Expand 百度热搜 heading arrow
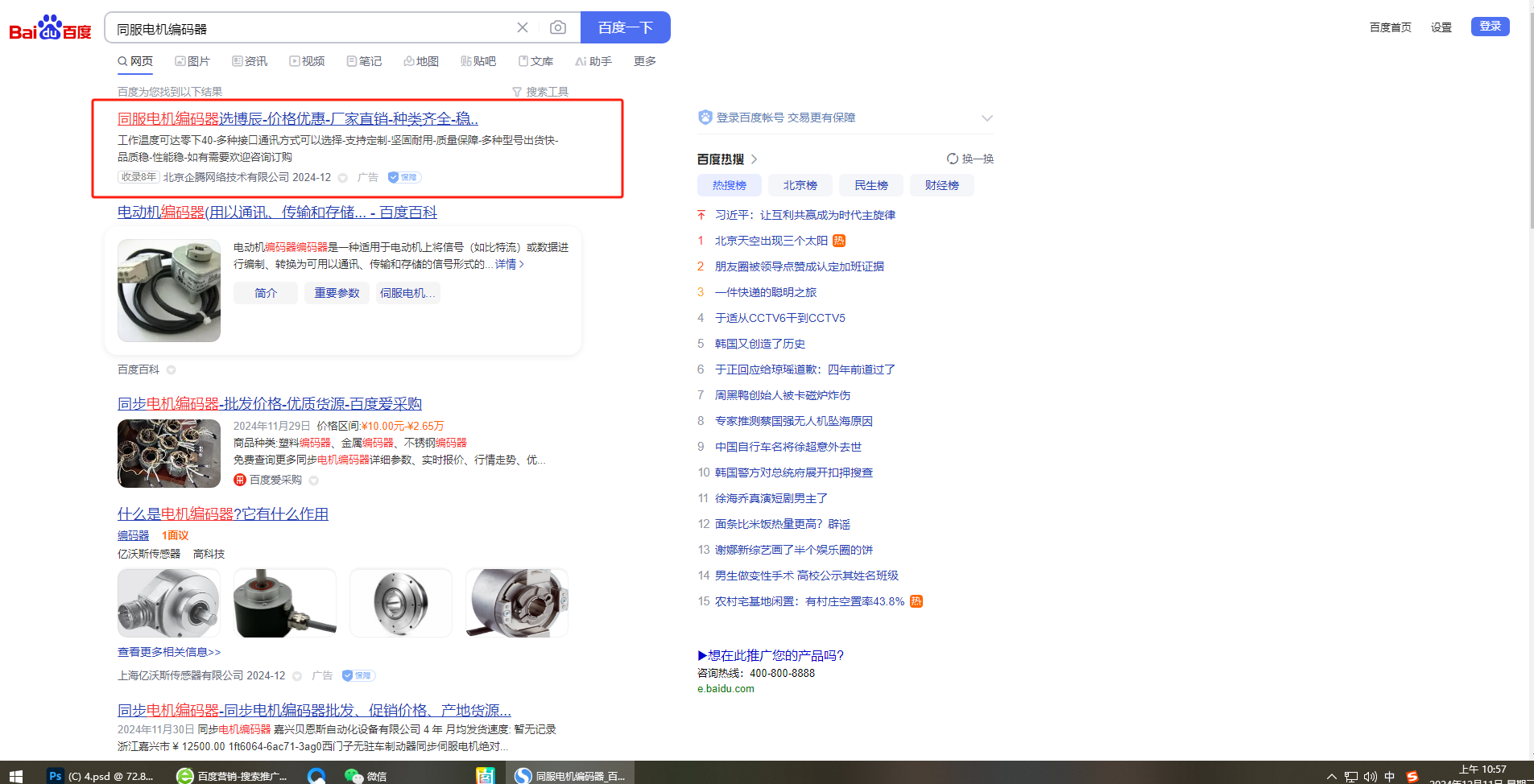Image resolution: width=1534 pixels, height=784 pixels. point(754,159)
